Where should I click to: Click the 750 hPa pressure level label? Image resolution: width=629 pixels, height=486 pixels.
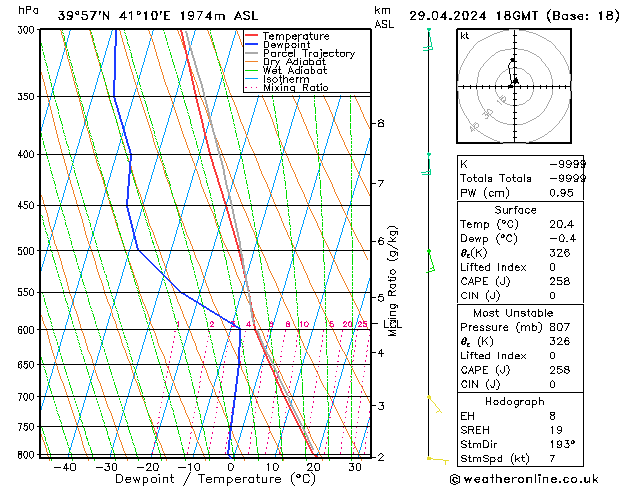click(28, 427)
